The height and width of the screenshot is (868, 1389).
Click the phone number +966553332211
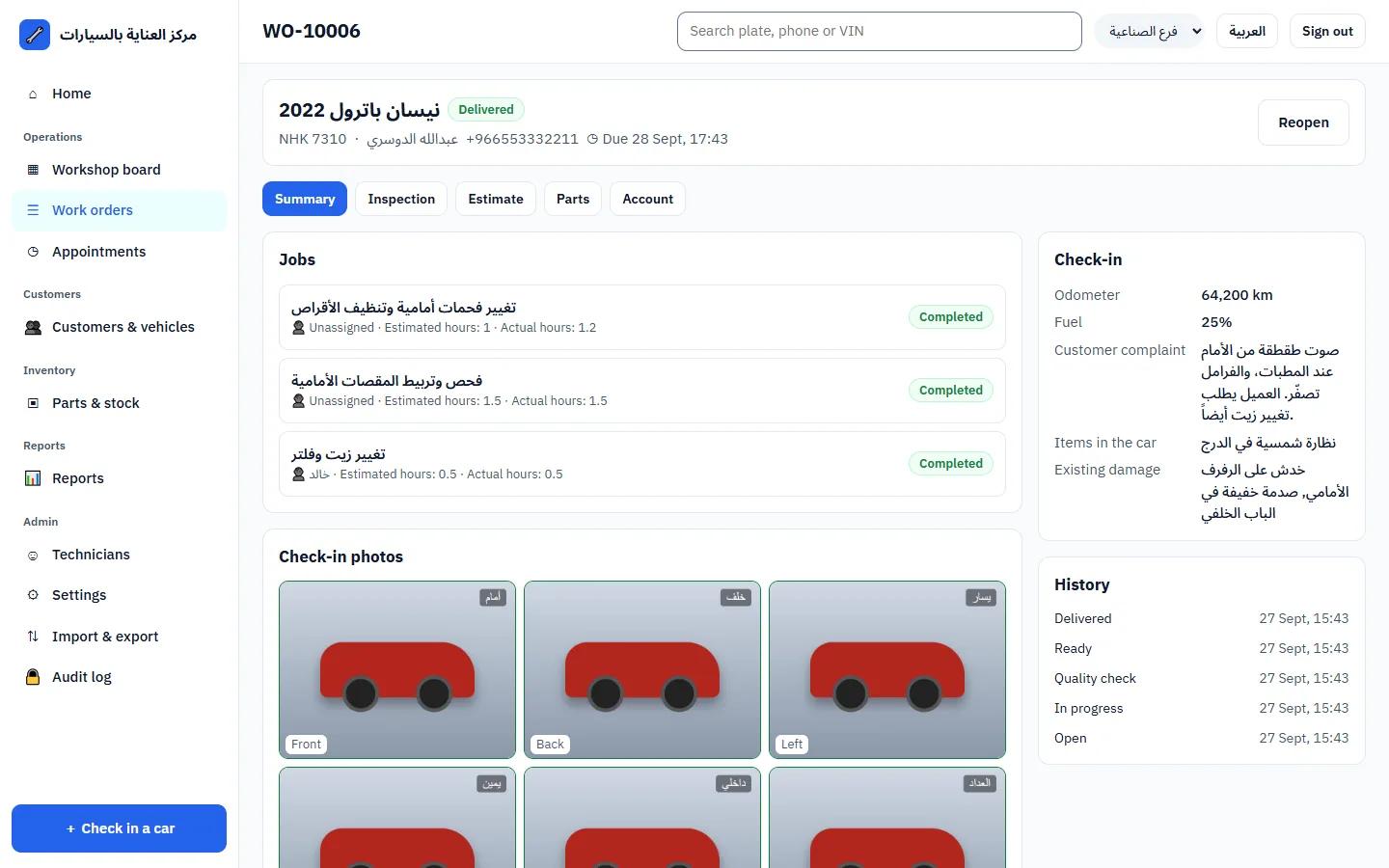click(x=522, y=139)
